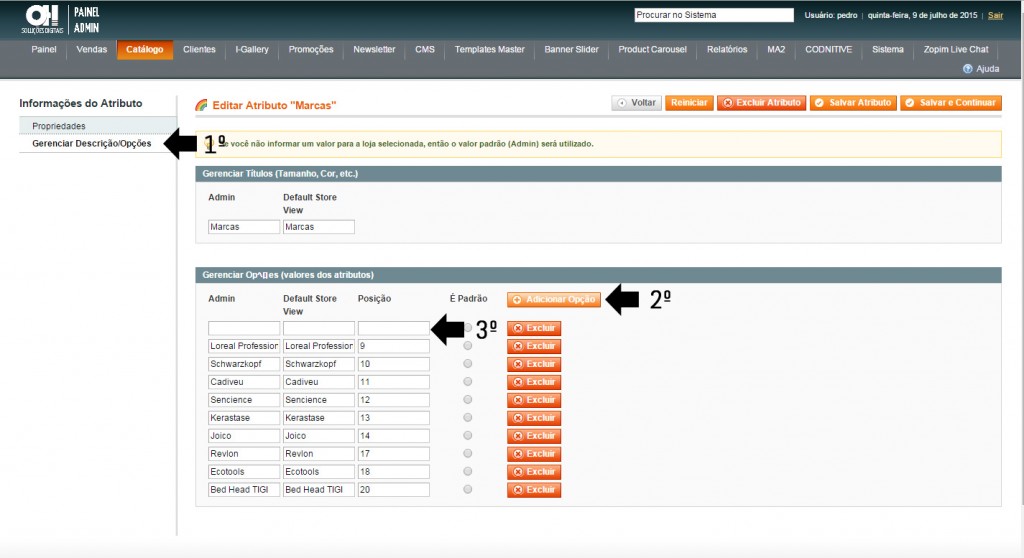Click the Salvar Atributo button
Viewport: 1024px width, 558px height.
[x=853, y=103]
